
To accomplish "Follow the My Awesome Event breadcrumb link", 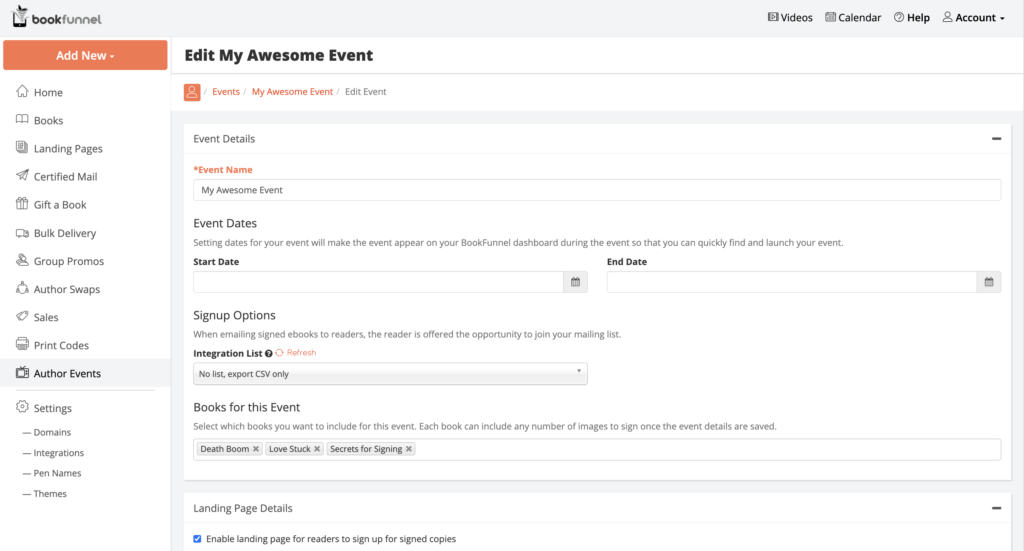I will point(292,92).
